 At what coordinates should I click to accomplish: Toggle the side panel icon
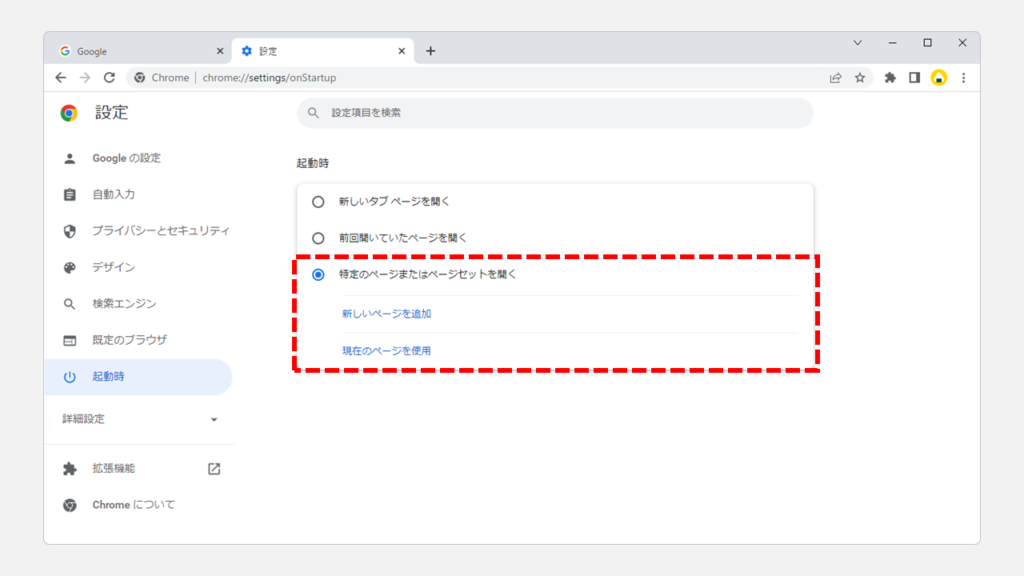(x=914, y=77)
